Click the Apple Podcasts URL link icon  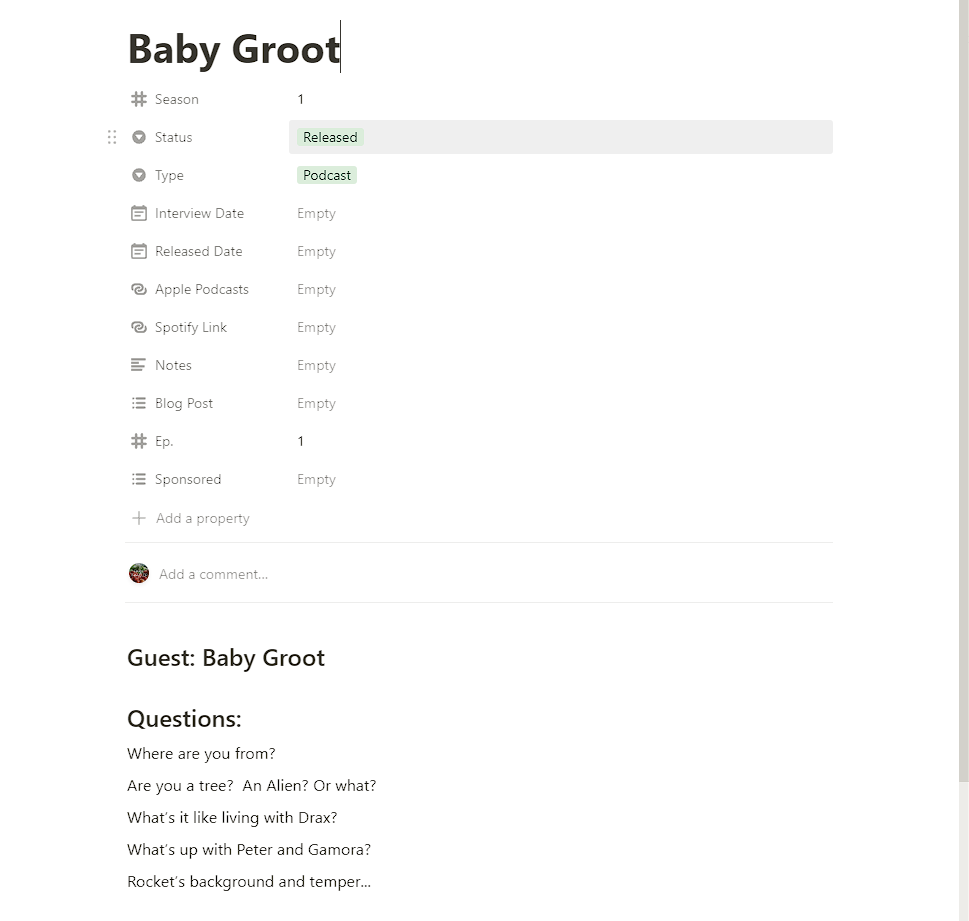point(139,289)
